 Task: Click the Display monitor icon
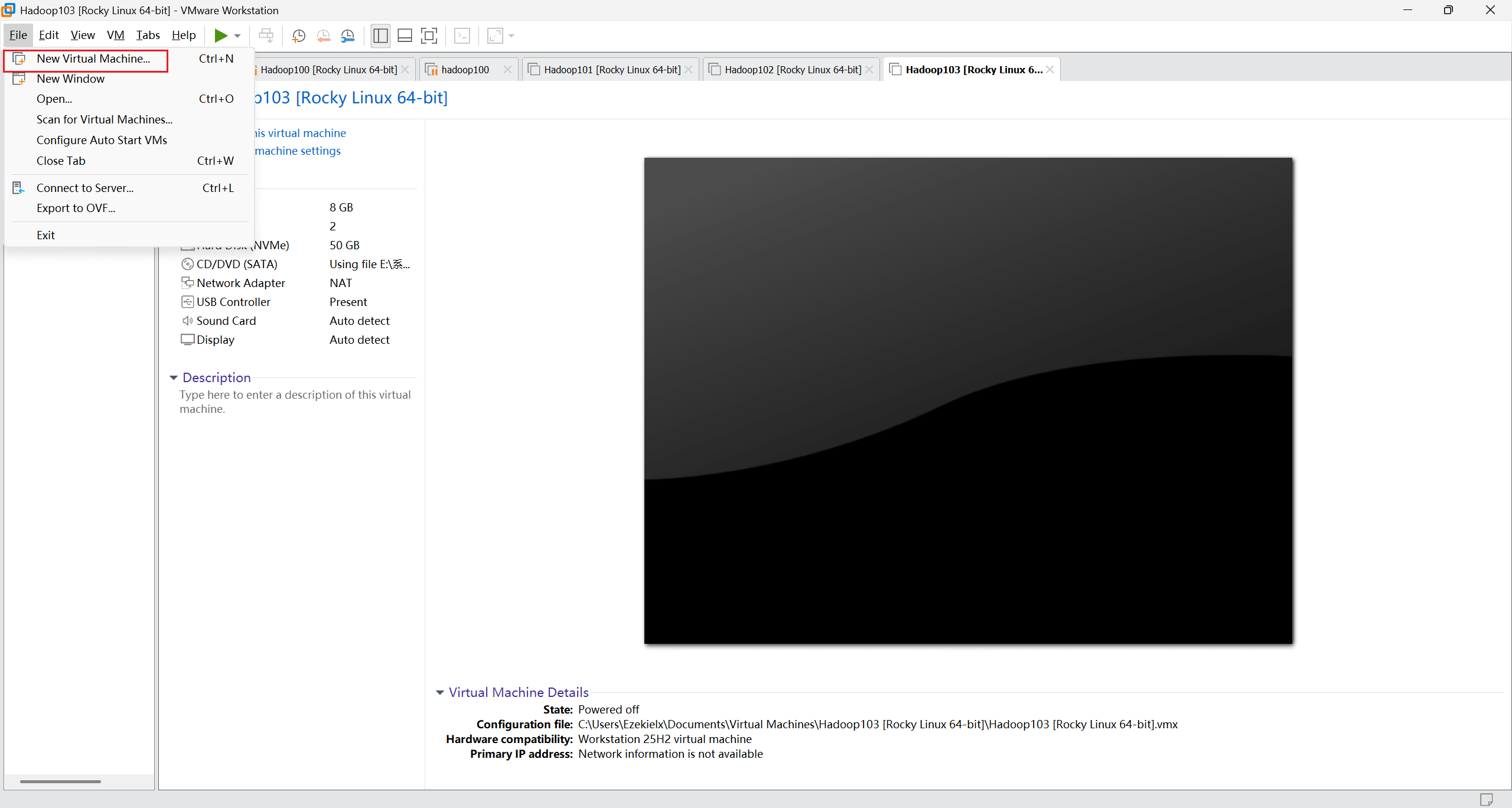(x=187, y=340)
